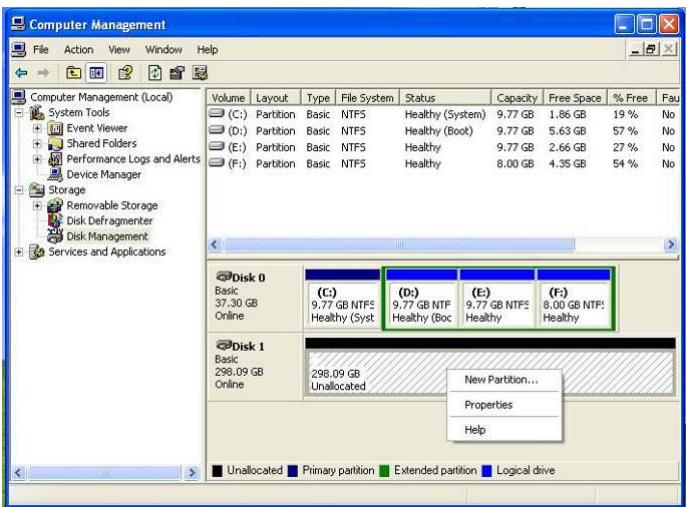687x507 pixels.
Task: Click the volume list scroll left arrow
Action: point(214,245)
